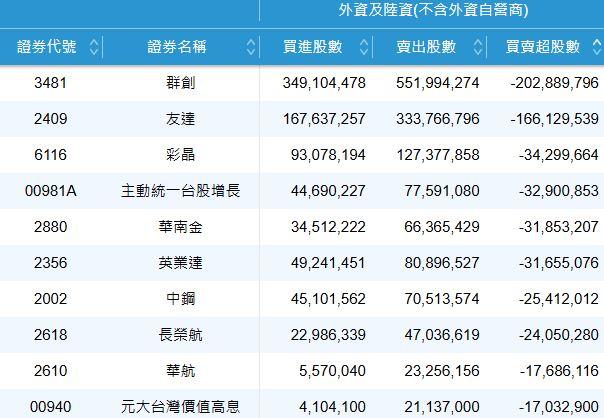Click the 證券名稱 column header label
The width and height of the screenshot is (604, 418).
[x=177, y=47]
